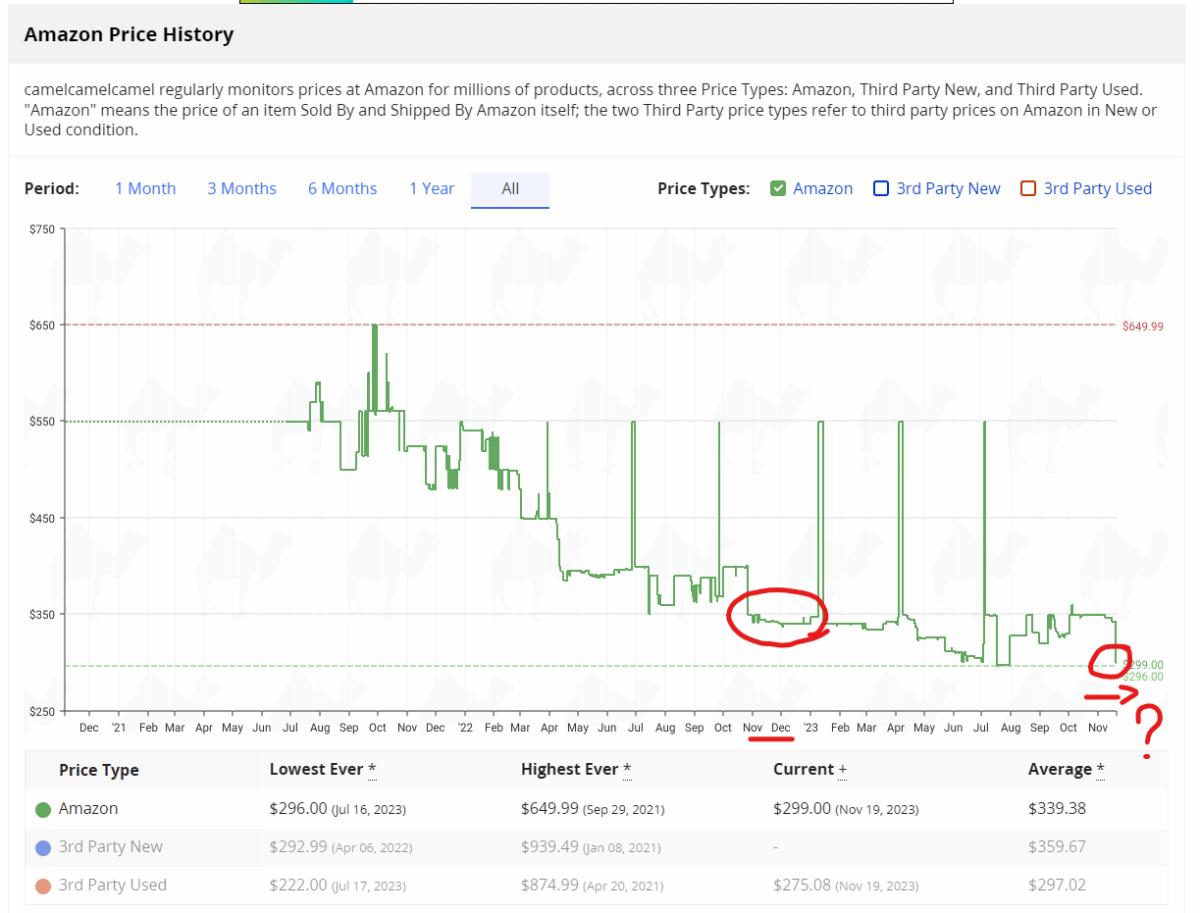Viewport: 1200px width, 913px height.
Task: Click the "Price Types:" label
Action: pos(704,188)
